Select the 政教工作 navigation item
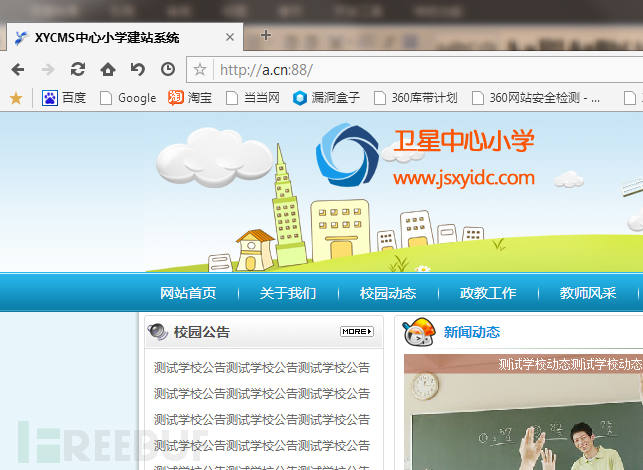 [x=488, y=293]
